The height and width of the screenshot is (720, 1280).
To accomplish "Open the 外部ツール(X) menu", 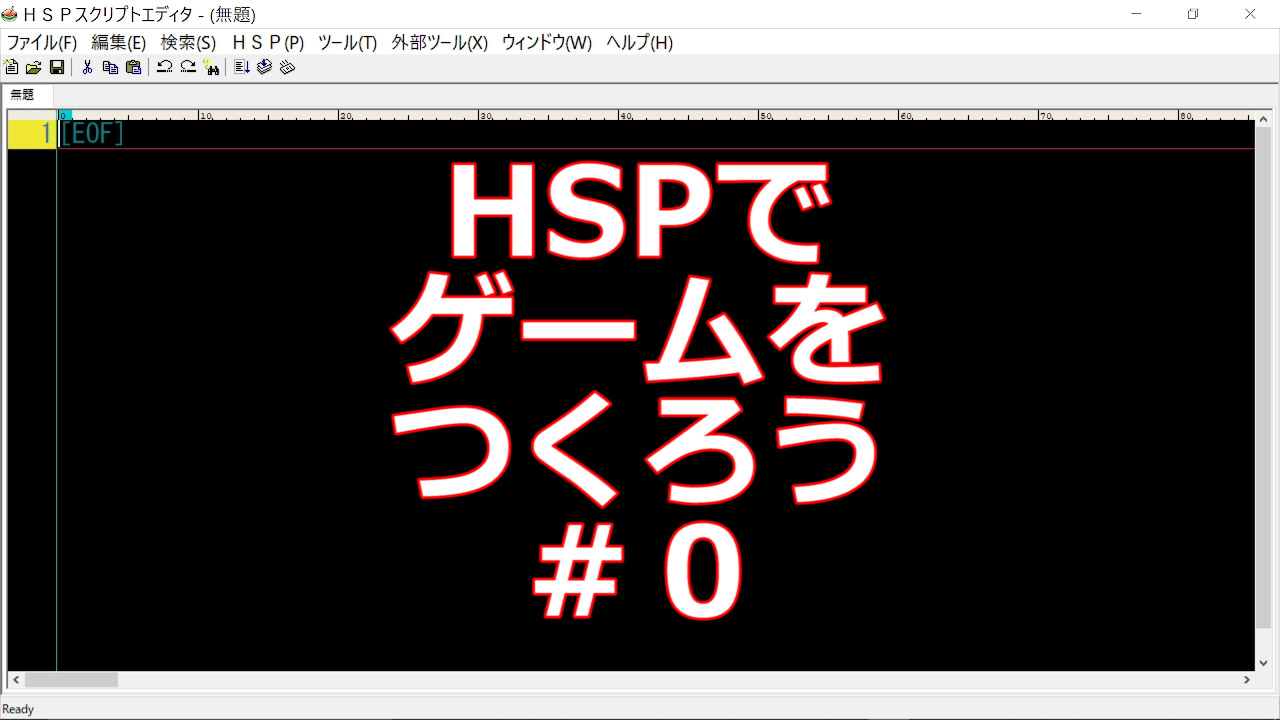I will tap(439, 43).
